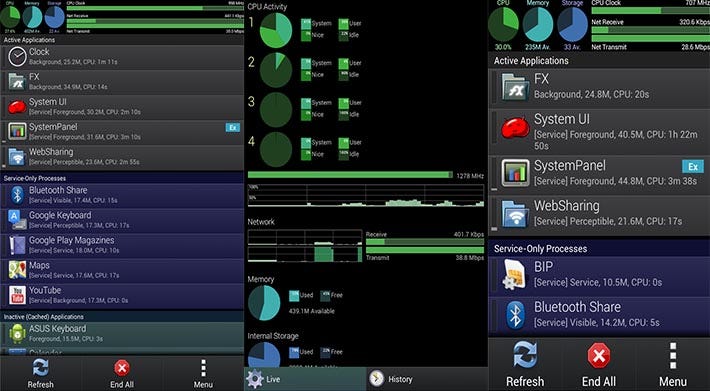Tap the Memory pie showing 235M Av.
The width and height of the screenshot is (710, 391).
coord(537,24)
